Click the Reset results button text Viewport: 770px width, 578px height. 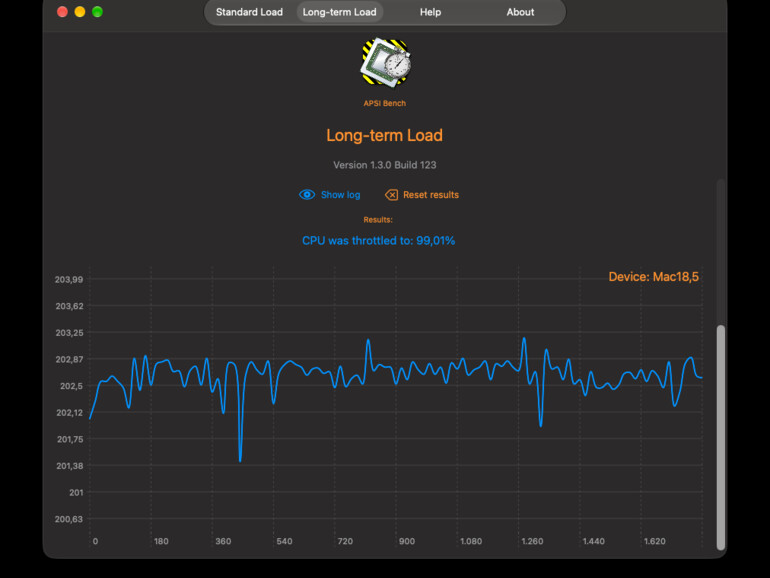431,195
